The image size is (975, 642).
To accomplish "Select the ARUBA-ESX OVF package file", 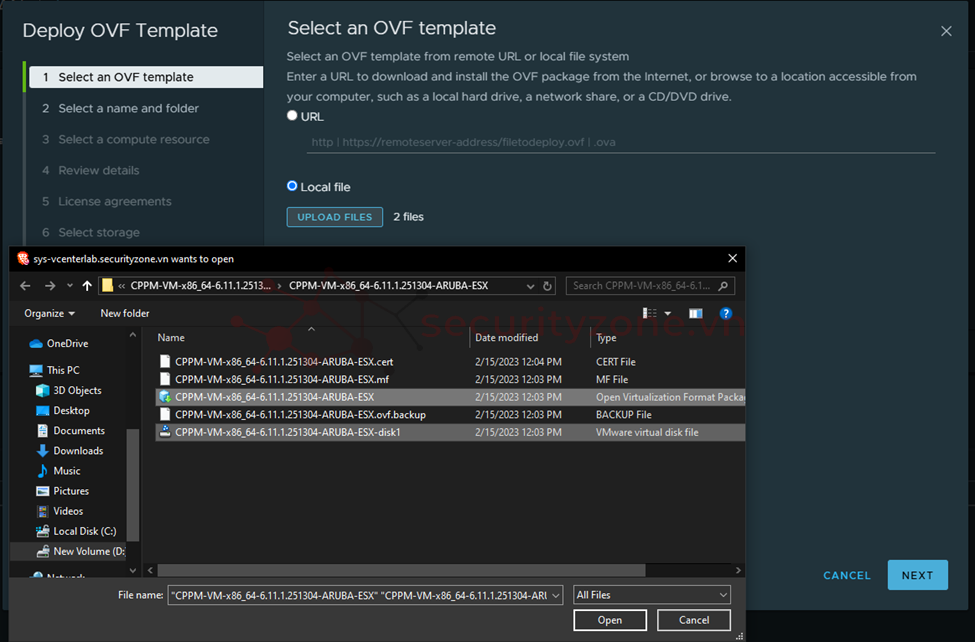I will click(450, 397).
